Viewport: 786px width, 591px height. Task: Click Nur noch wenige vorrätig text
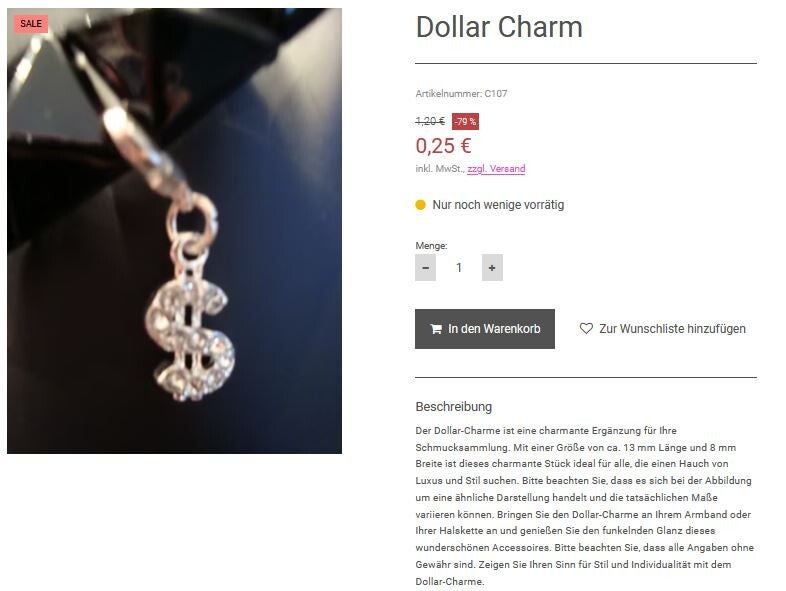click(x=498, y=205)
